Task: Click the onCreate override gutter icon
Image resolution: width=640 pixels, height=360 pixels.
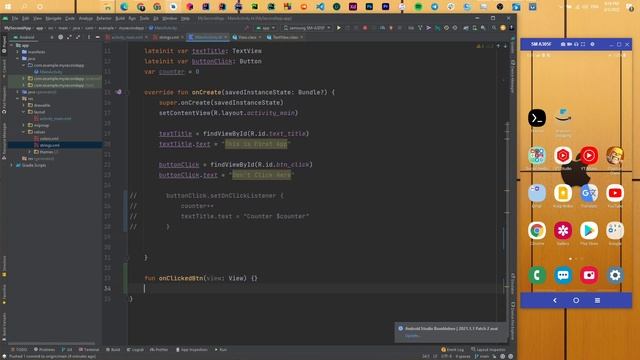Action: [x=118, y=92]
